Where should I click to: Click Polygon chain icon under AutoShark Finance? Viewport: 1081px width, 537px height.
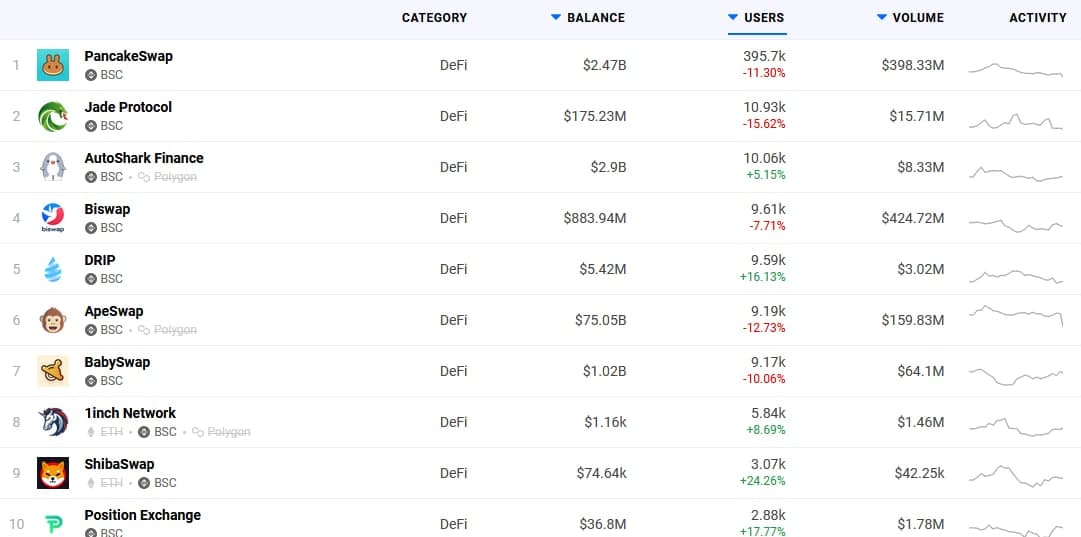(x=144, y=177)
